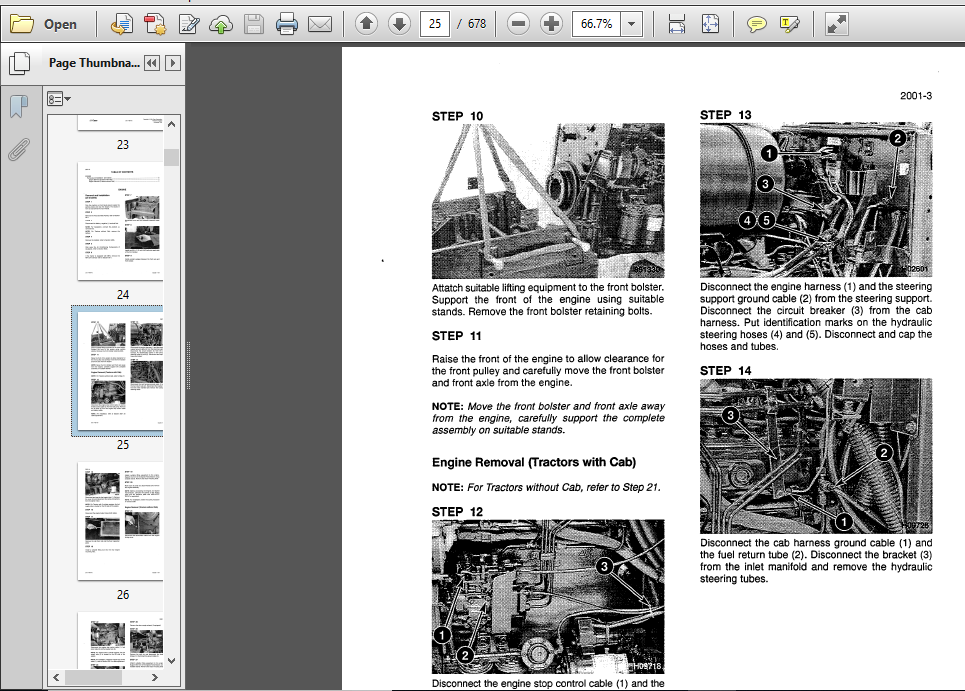Select the page 26 thumbnail
The height and width of the screenshot is (691, 965).
point(121,521)
